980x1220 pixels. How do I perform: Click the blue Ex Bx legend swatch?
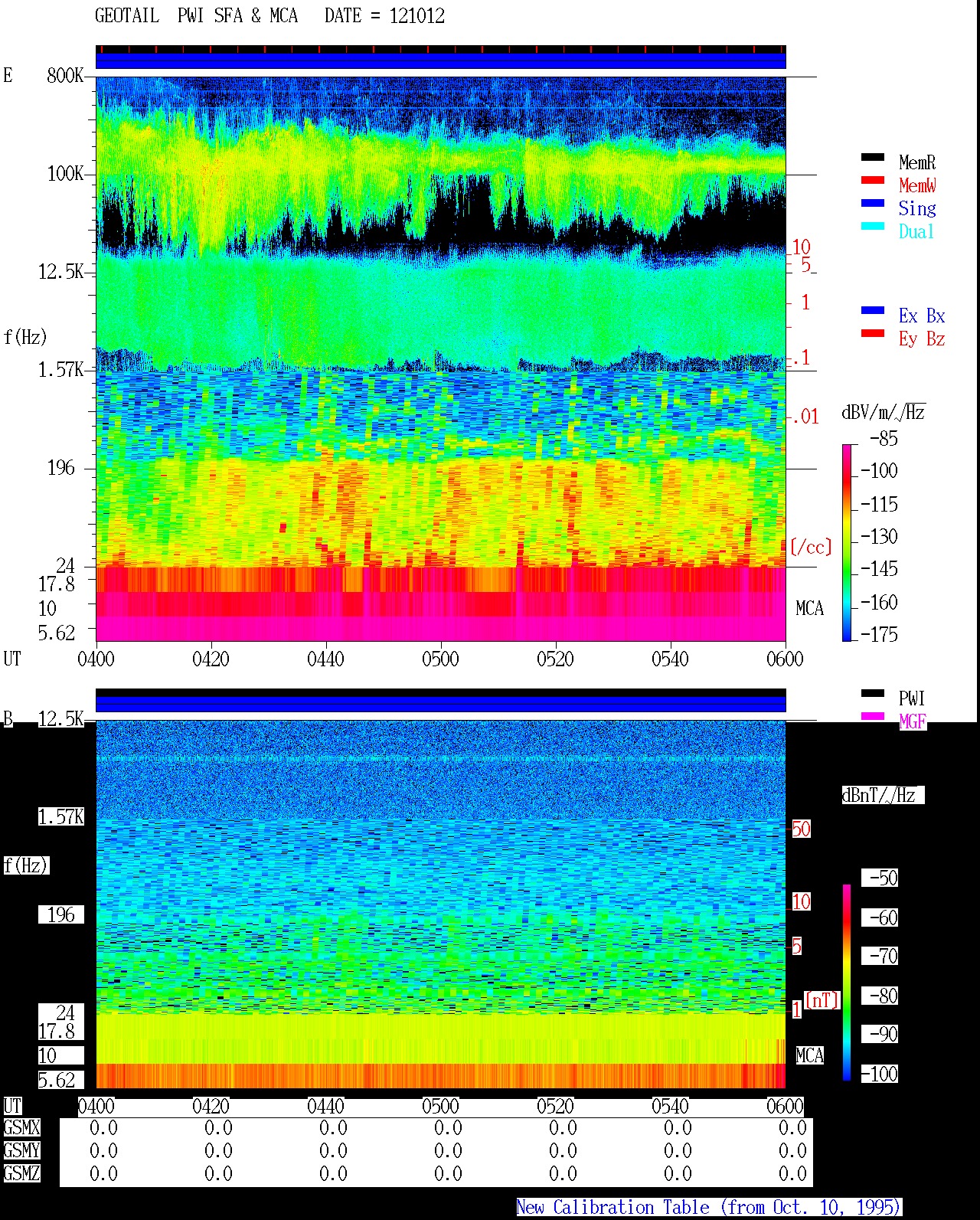873,311
